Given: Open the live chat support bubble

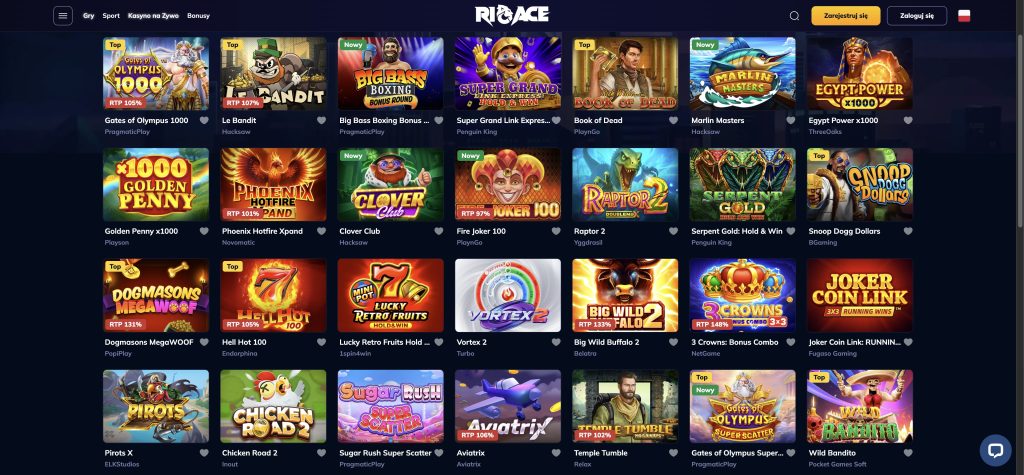Looking at the screenshot, I should 995,450.
